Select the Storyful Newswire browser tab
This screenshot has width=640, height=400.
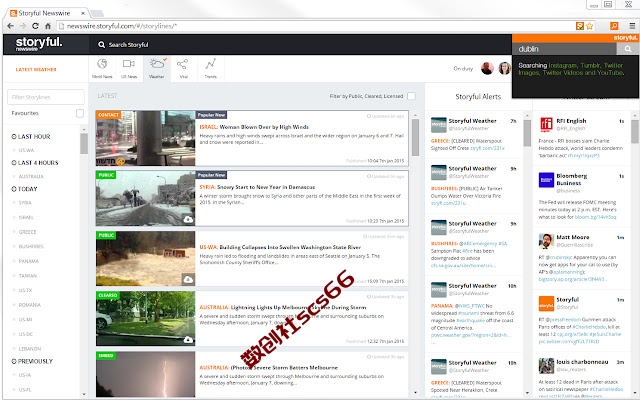[47, 13]
